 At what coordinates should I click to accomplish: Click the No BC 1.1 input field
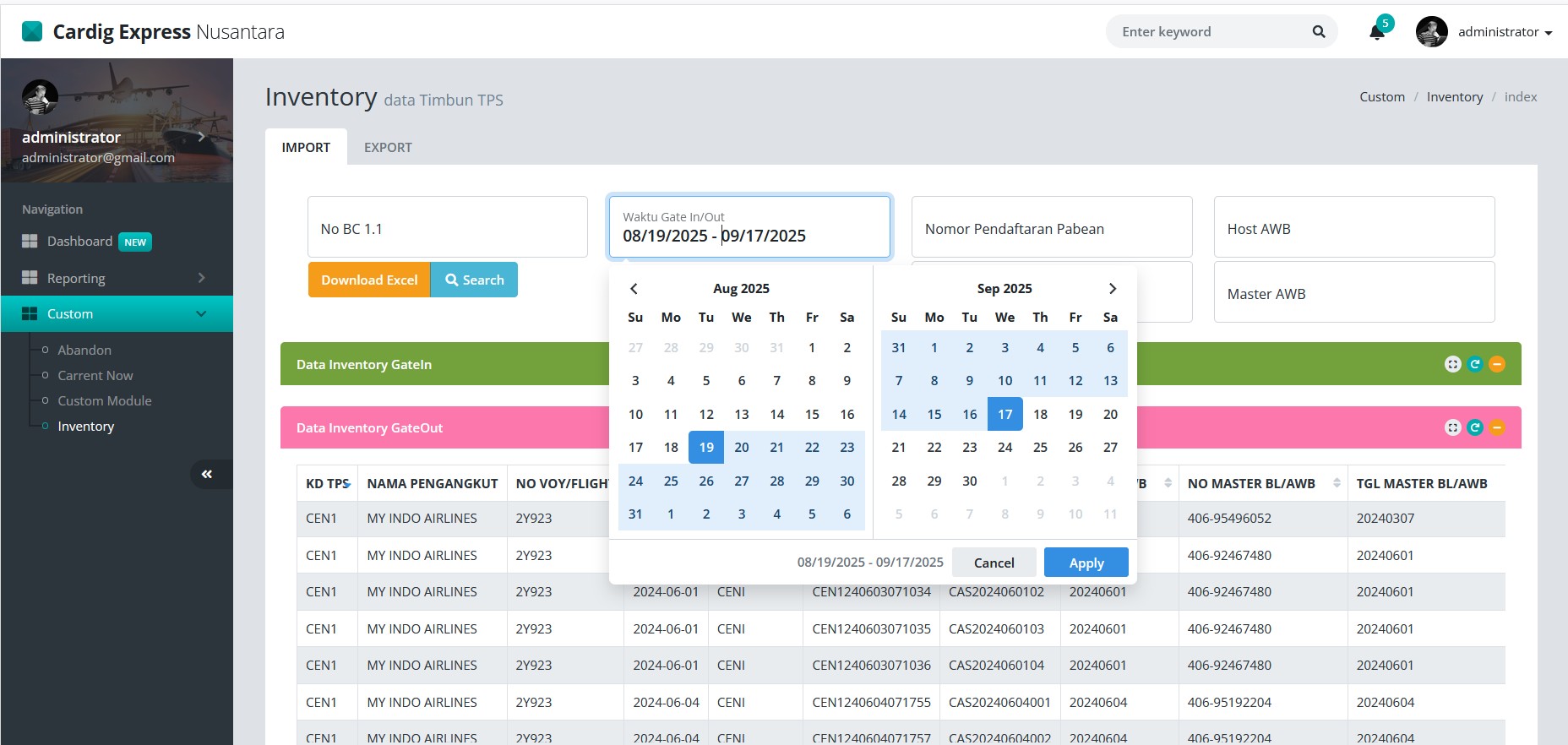click(447, 229)
